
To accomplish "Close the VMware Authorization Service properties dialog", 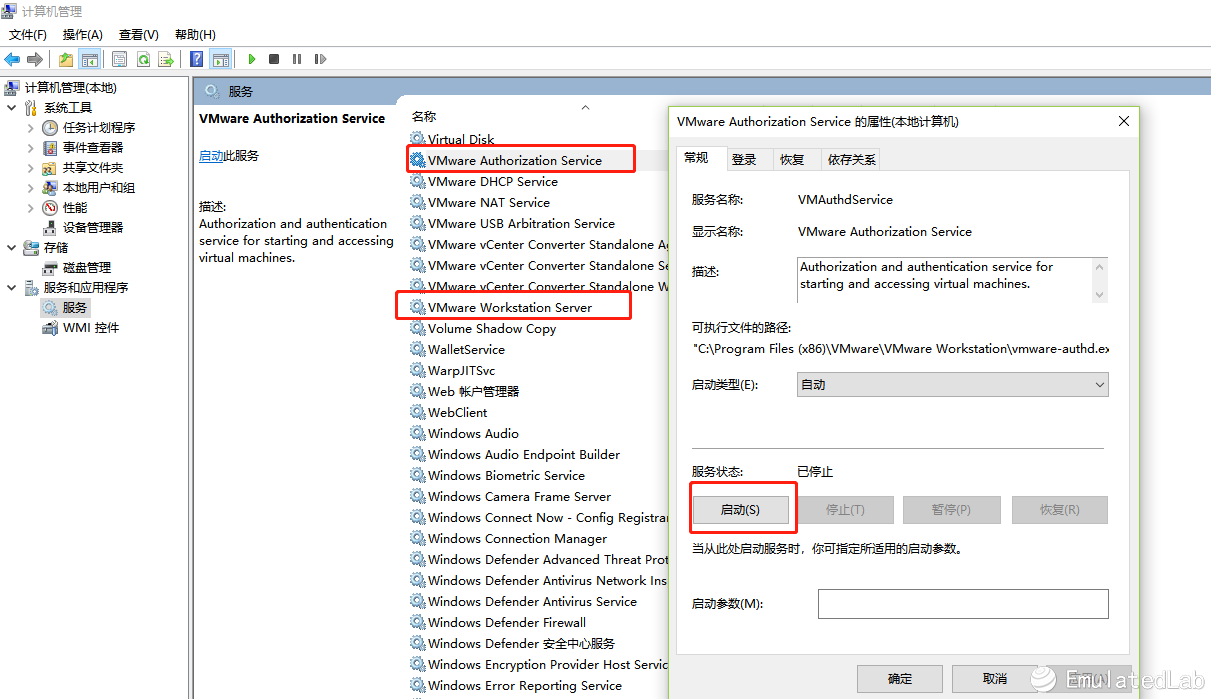I will point(1124,122).
